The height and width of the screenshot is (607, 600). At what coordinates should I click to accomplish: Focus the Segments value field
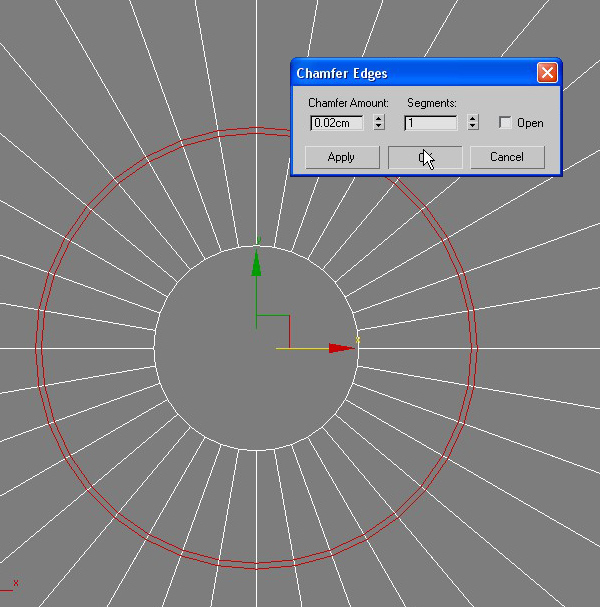pyautogui.click(x=431, y=123)
